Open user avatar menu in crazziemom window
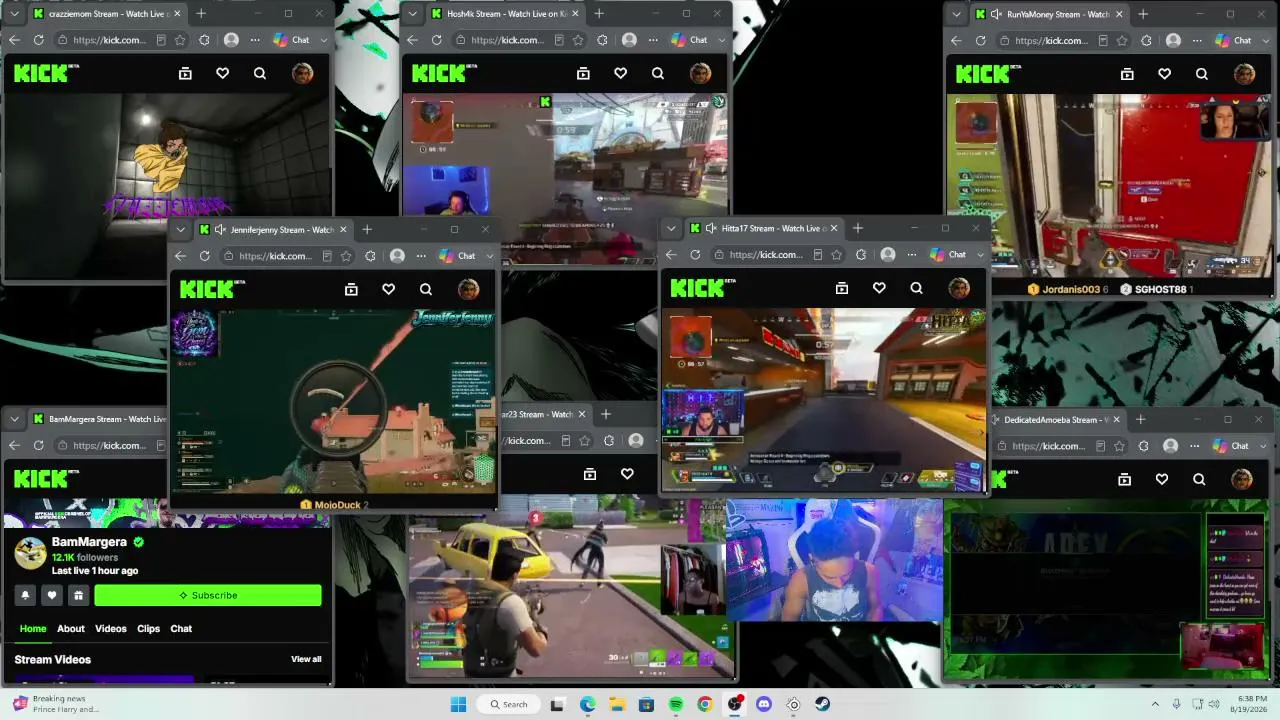This screenshot has height=720, width=1280. point(302,73)
